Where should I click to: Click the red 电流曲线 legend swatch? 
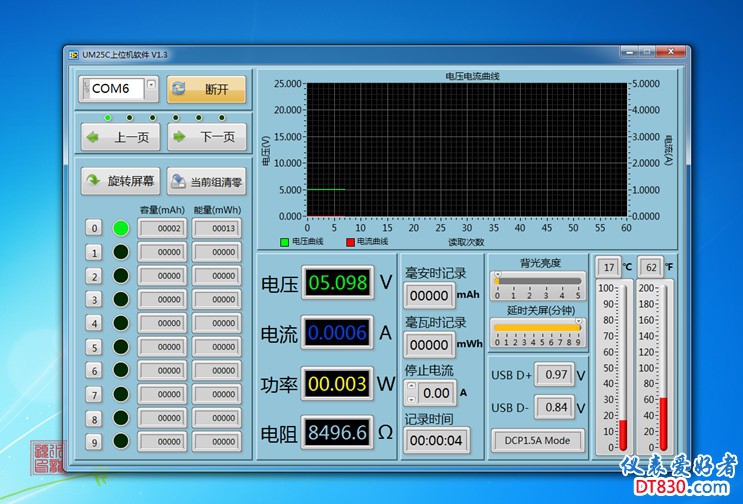(x=350, y=242)
